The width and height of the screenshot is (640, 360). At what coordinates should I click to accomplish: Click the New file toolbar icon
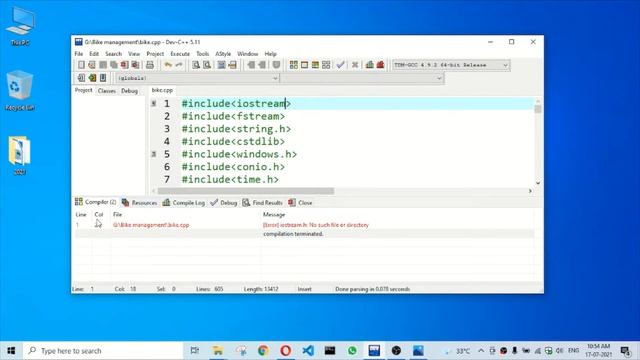pyautogui.click(x=81, y=65)
